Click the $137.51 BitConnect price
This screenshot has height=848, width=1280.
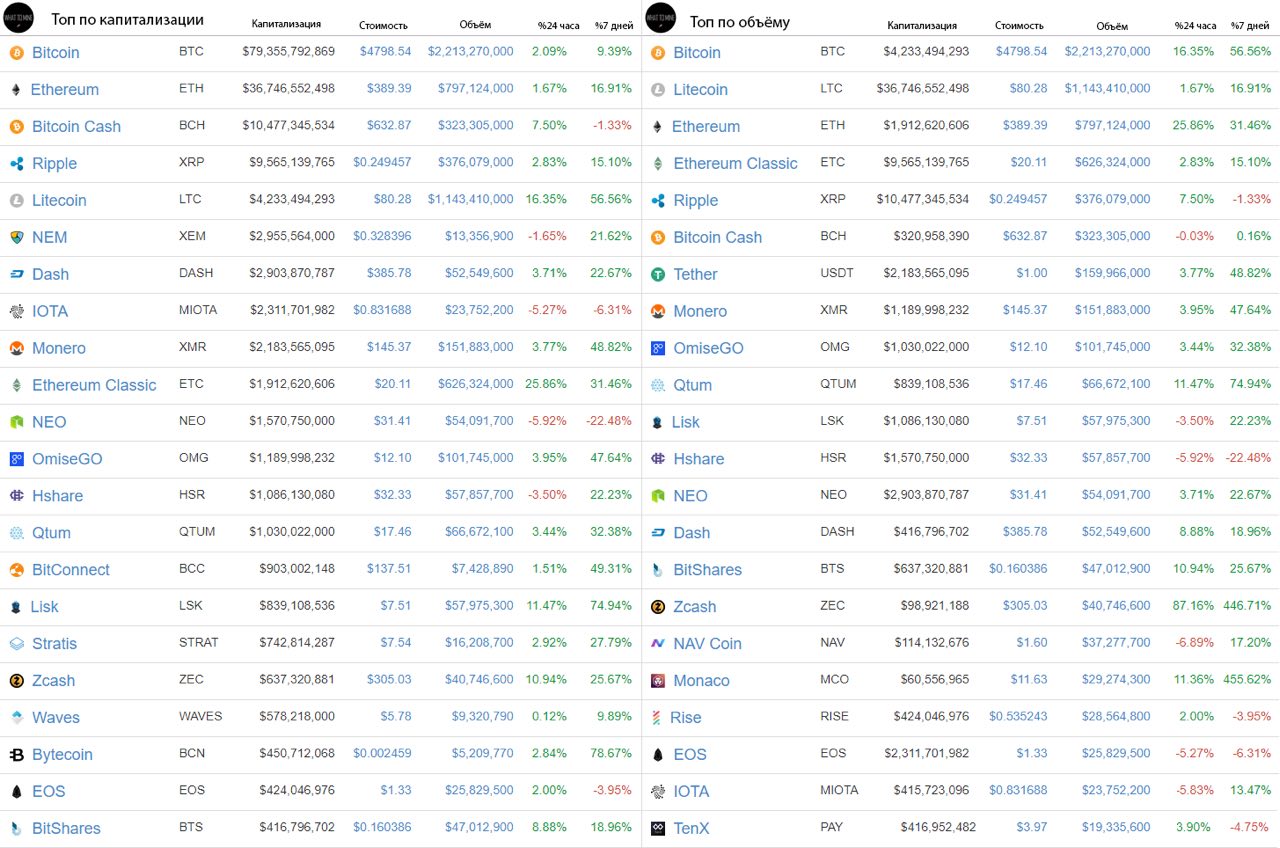388,569
